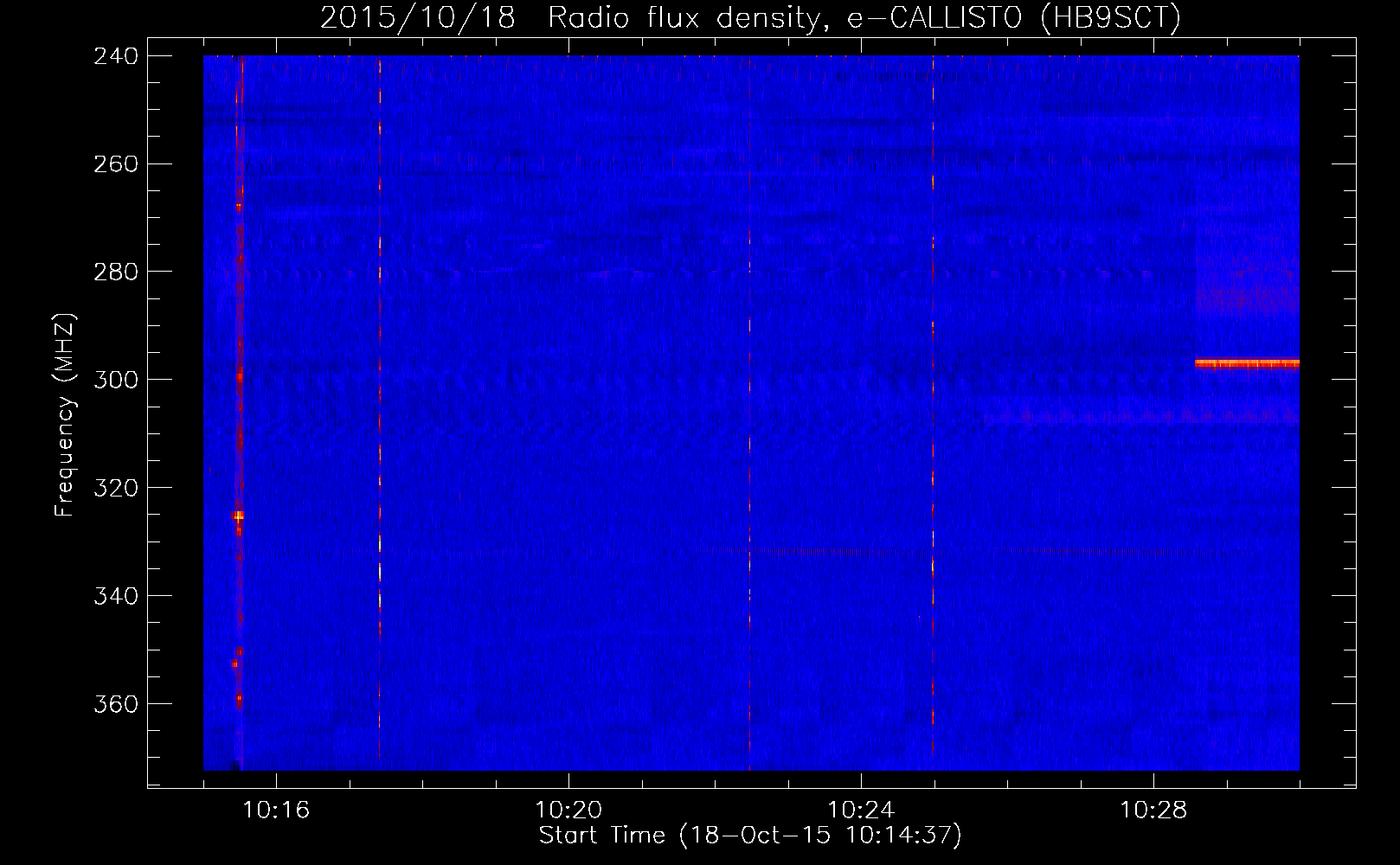Click the faint red noise patch near 285 MHz
This screenshot has height=865, width=1400.
click(x=1247, y=300)
